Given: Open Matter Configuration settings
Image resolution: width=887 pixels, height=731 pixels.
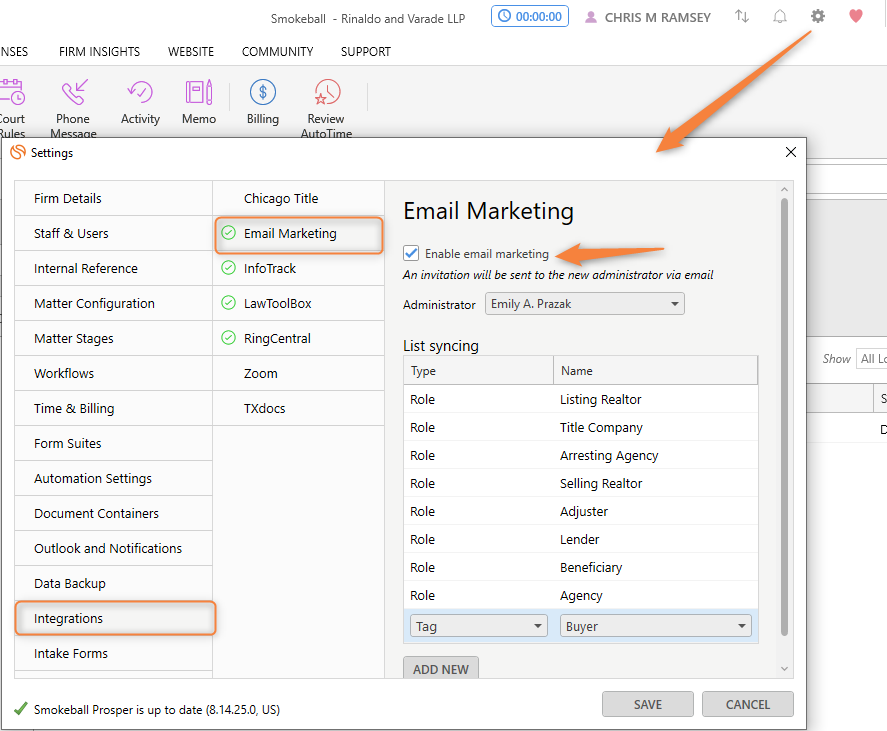Looking at the screenshot, I should pos(113,304).
